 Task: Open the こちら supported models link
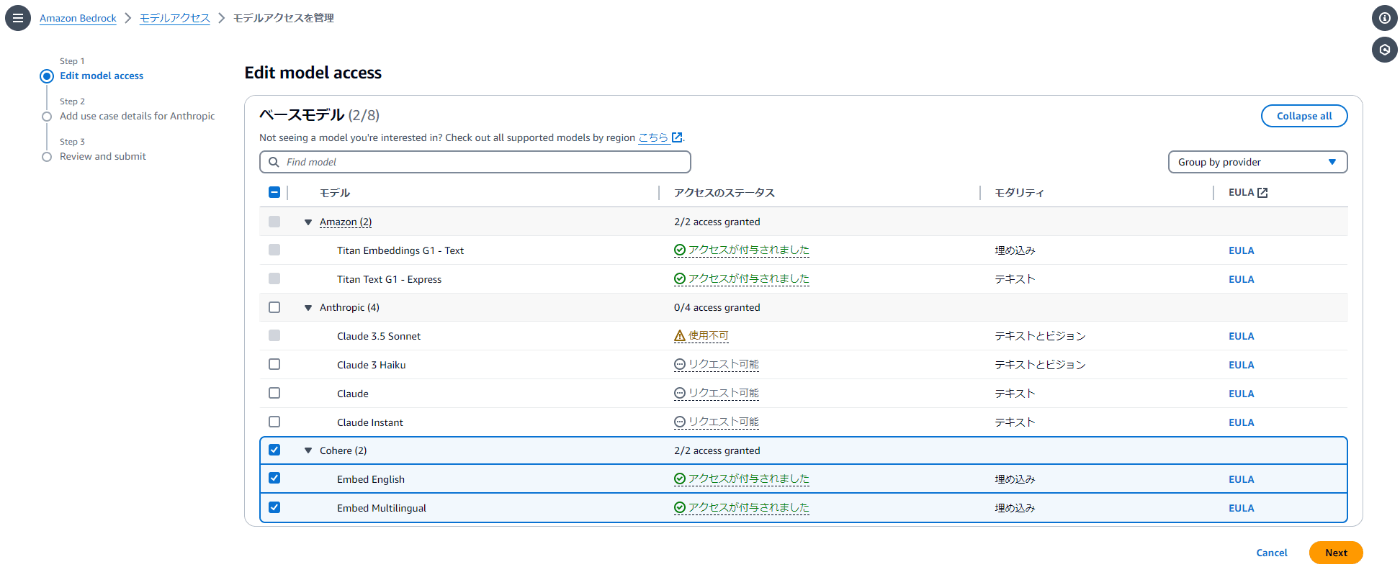653,137
